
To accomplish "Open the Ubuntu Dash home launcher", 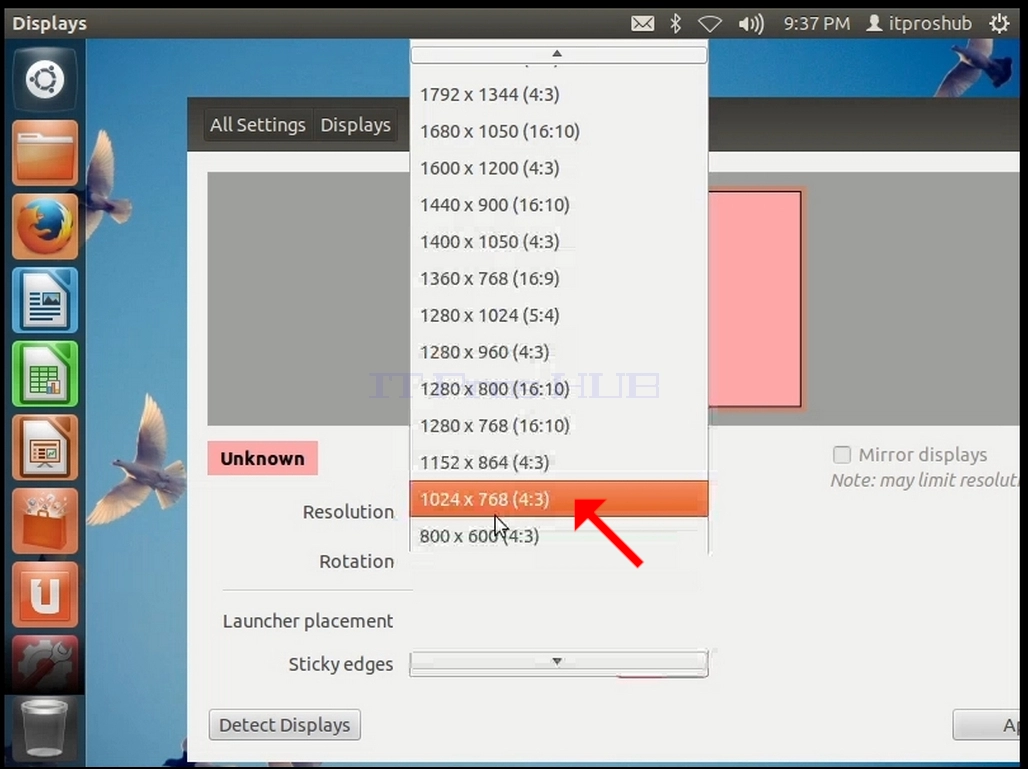I will click(x=45, y=80).
